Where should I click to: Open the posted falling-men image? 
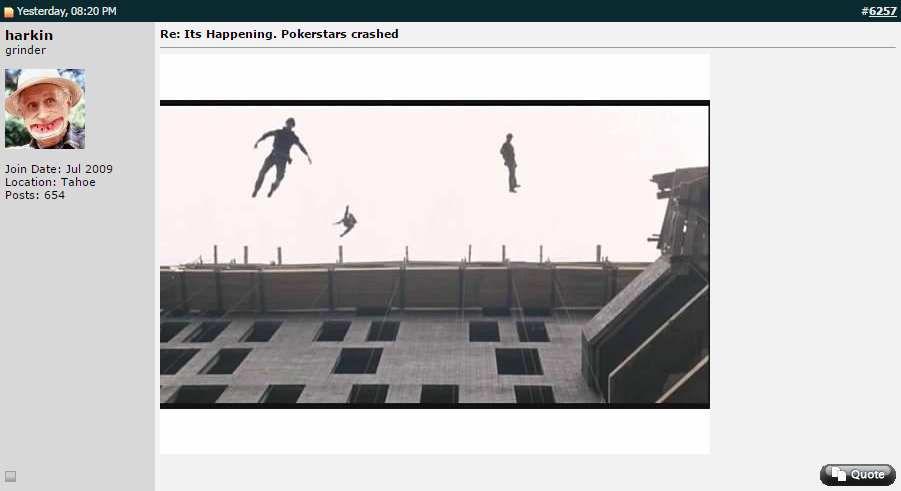434,254
